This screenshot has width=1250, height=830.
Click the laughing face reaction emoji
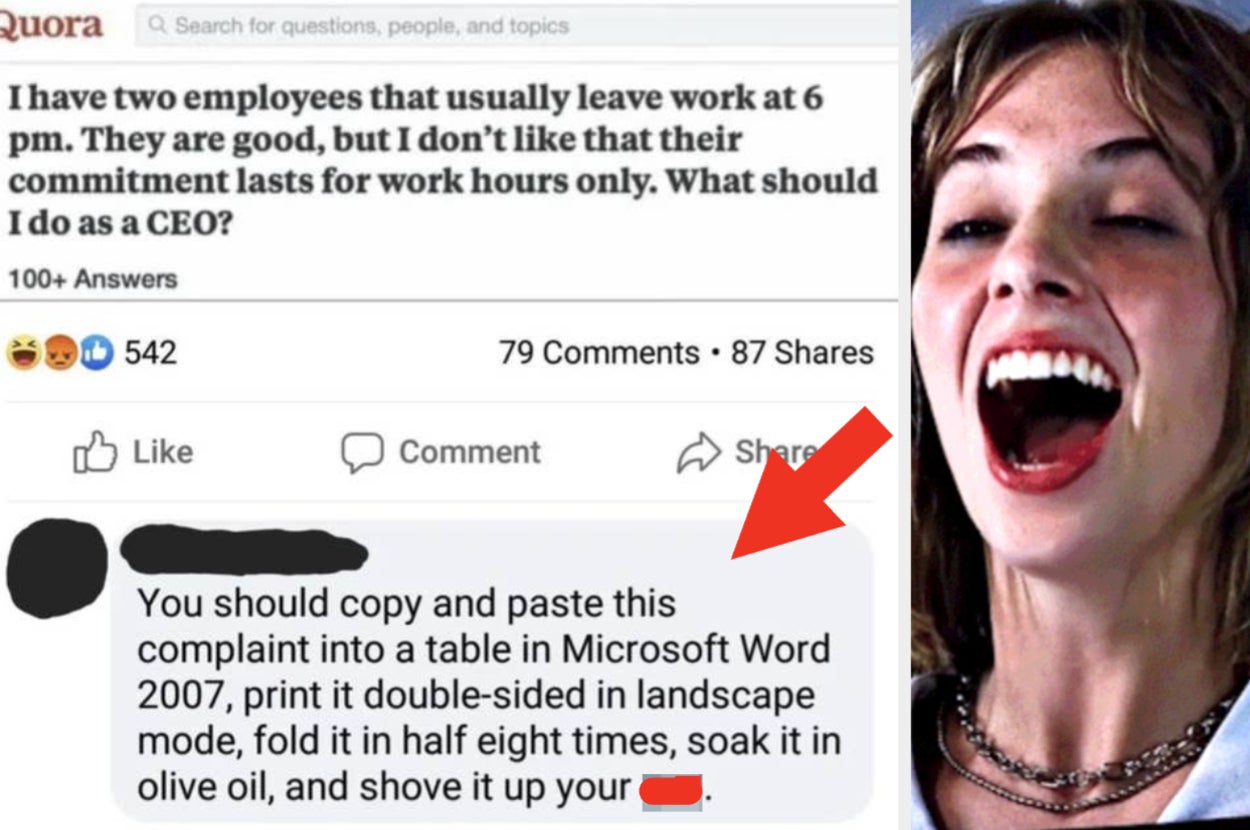pos(24,353)
